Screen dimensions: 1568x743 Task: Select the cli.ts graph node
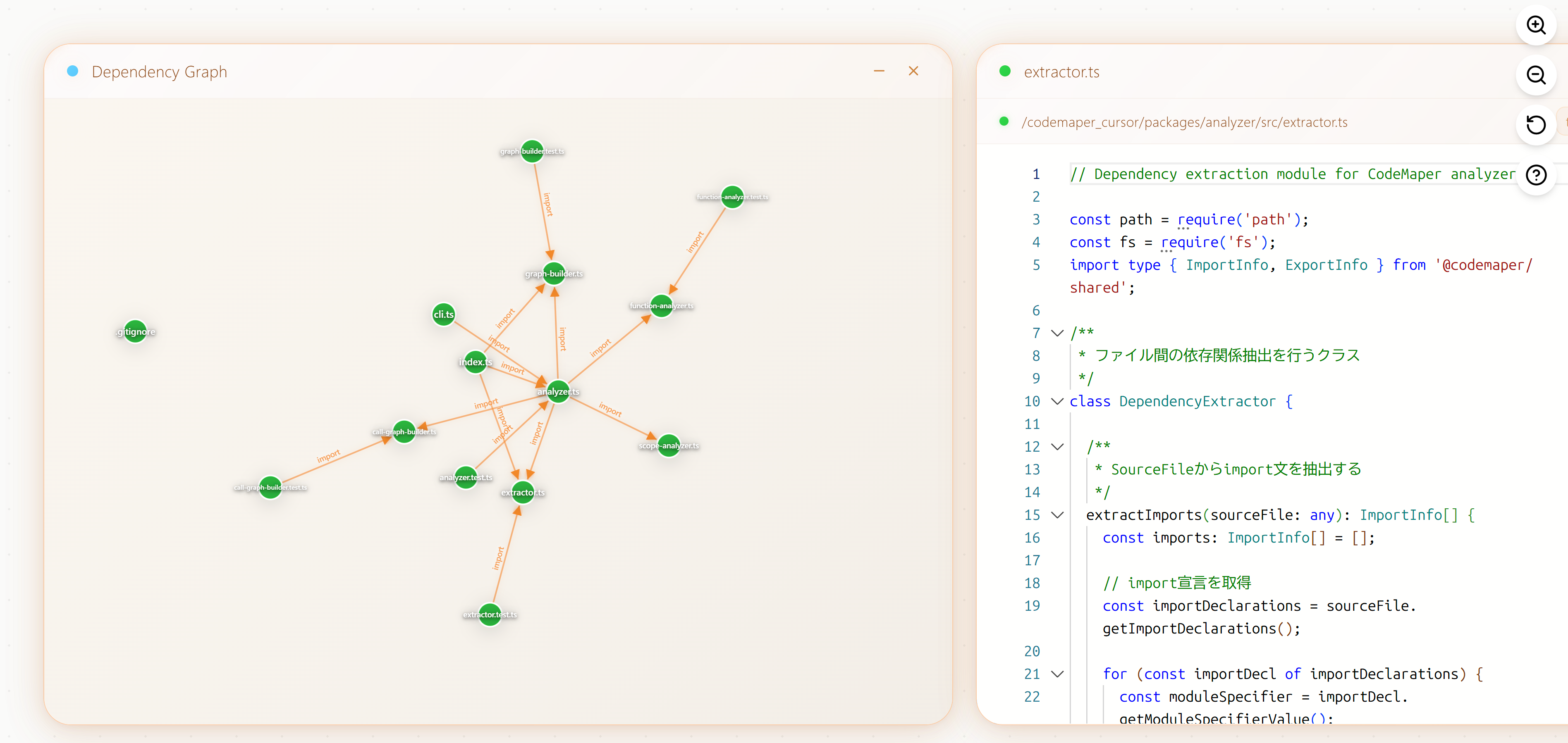pos(443,314)
